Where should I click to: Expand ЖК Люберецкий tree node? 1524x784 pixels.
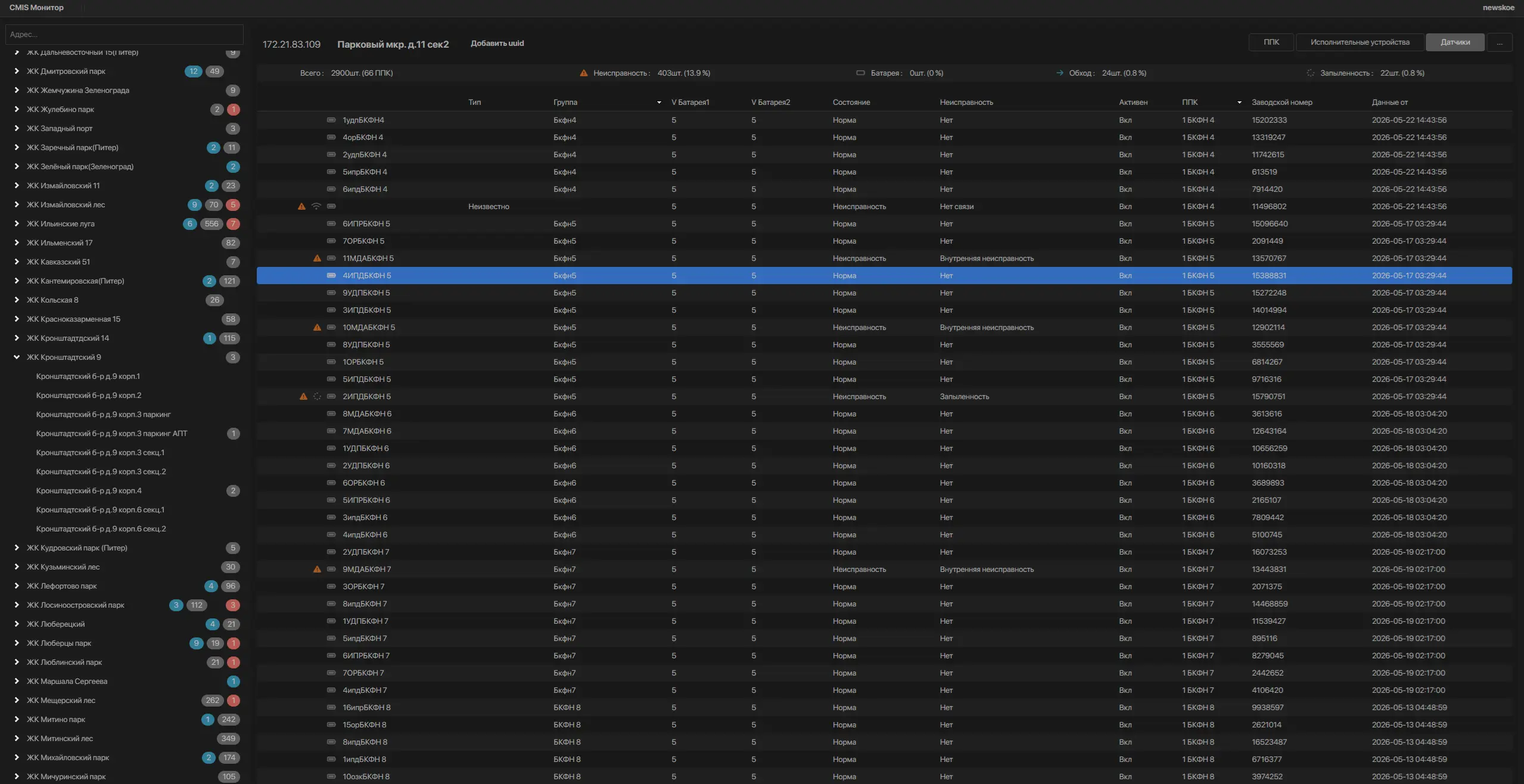pos(17,624)
